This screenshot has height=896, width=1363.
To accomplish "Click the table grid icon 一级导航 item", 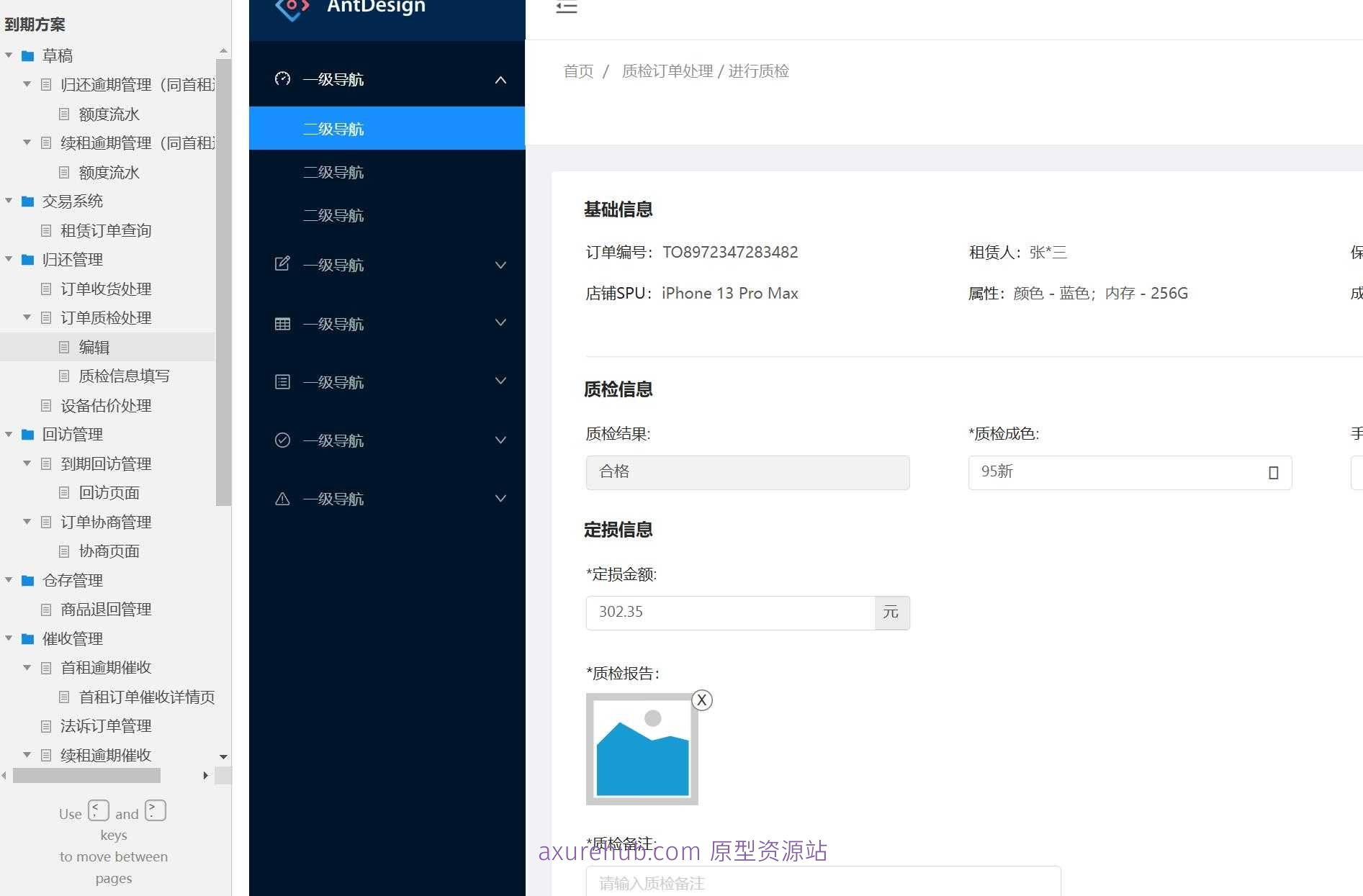I will tap(282, 323).
